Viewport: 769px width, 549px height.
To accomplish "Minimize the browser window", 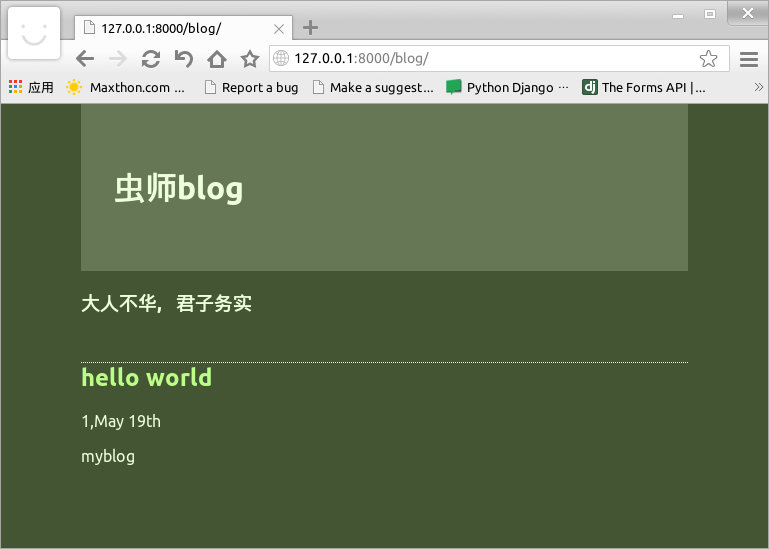I will pos(678,14).
